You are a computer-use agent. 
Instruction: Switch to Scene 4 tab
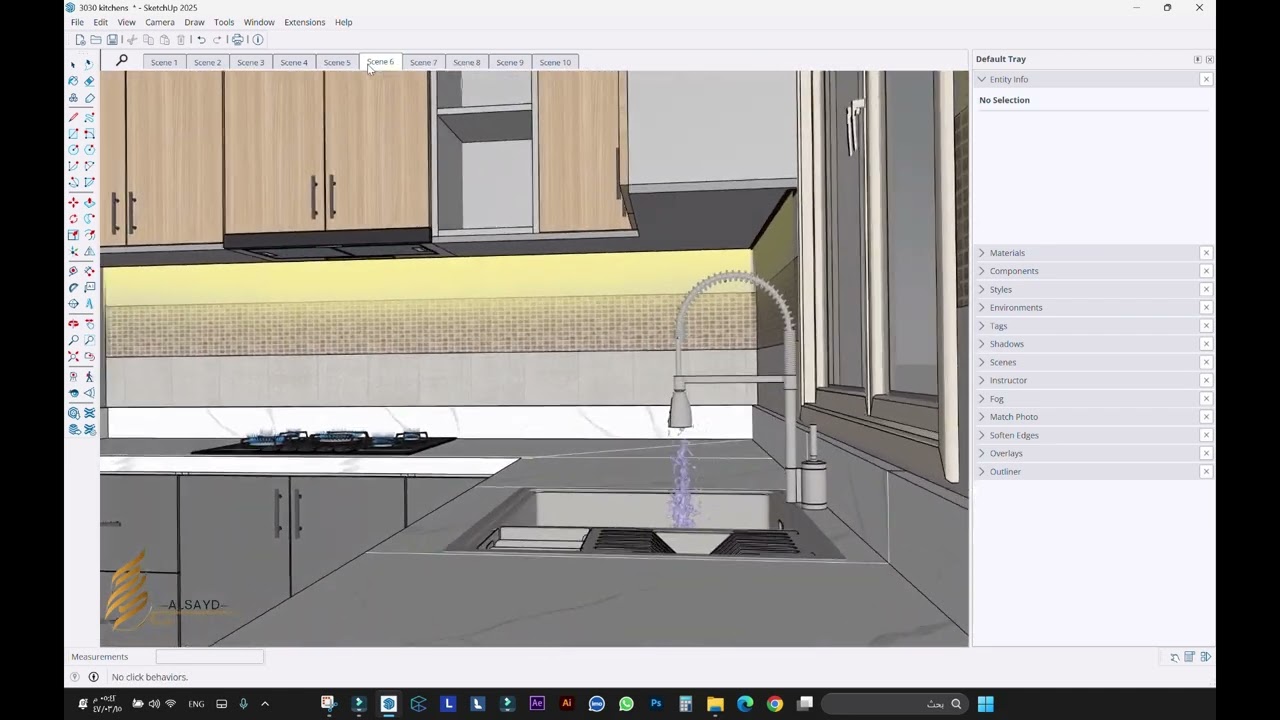(294, 62)
